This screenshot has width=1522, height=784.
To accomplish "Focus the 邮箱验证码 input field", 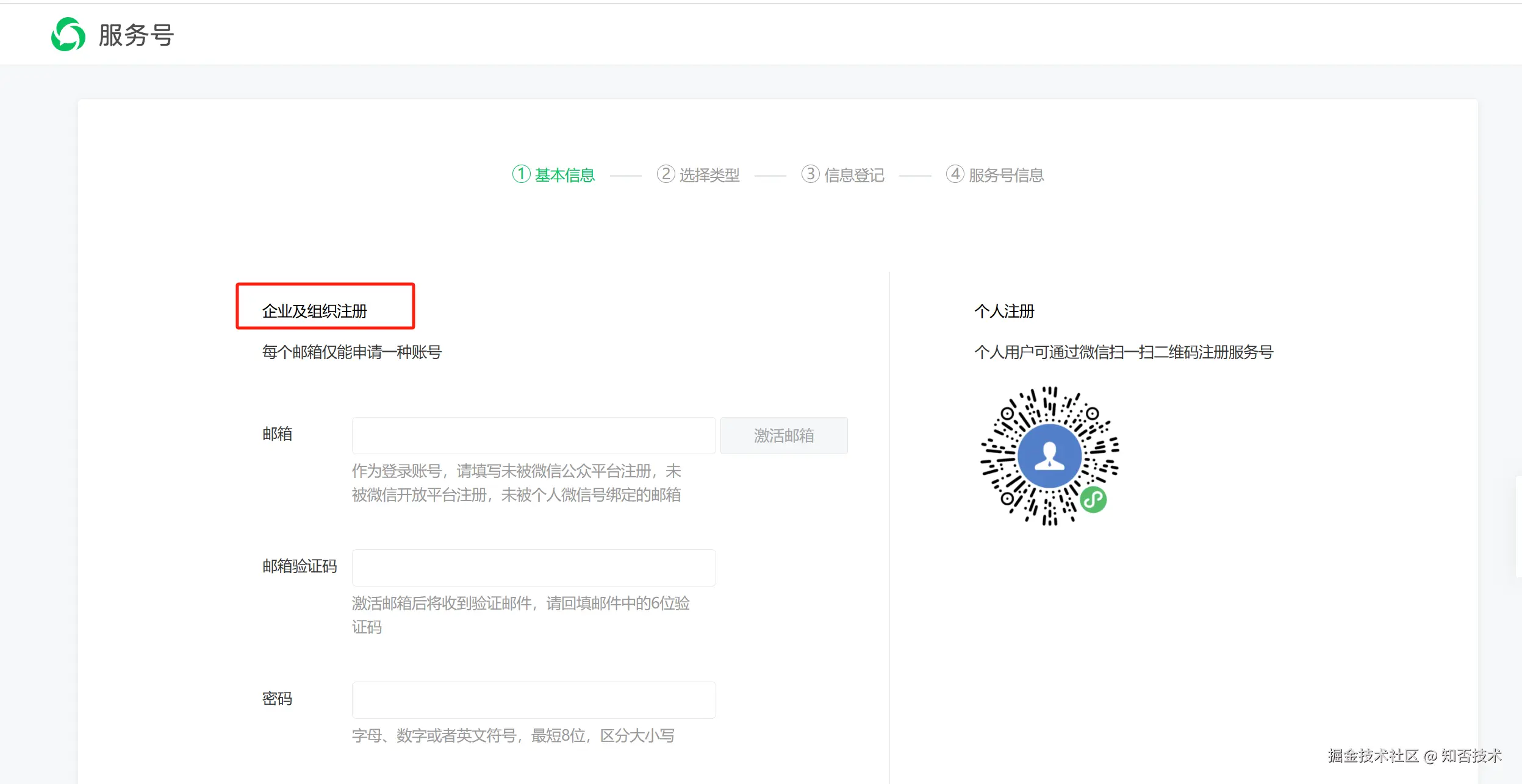I will point(533,568).
